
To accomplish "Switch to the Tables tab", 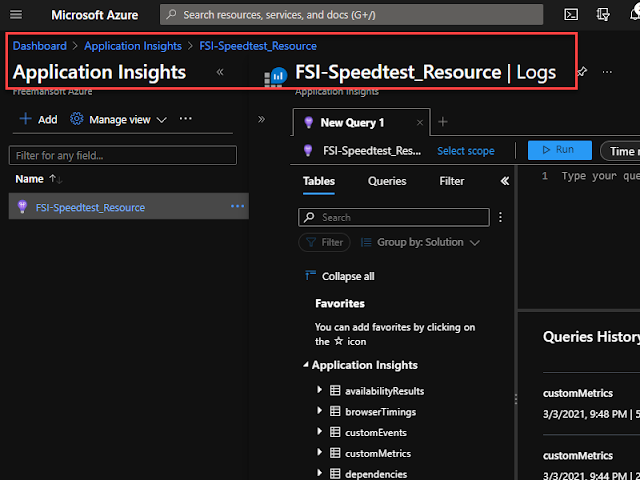I will pos(319,181).
